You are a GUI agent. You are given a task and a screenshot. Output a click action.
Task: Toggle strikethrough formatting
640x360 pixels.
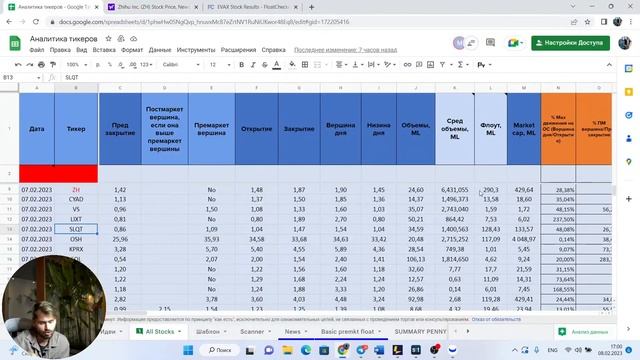[x=264, y=64]
